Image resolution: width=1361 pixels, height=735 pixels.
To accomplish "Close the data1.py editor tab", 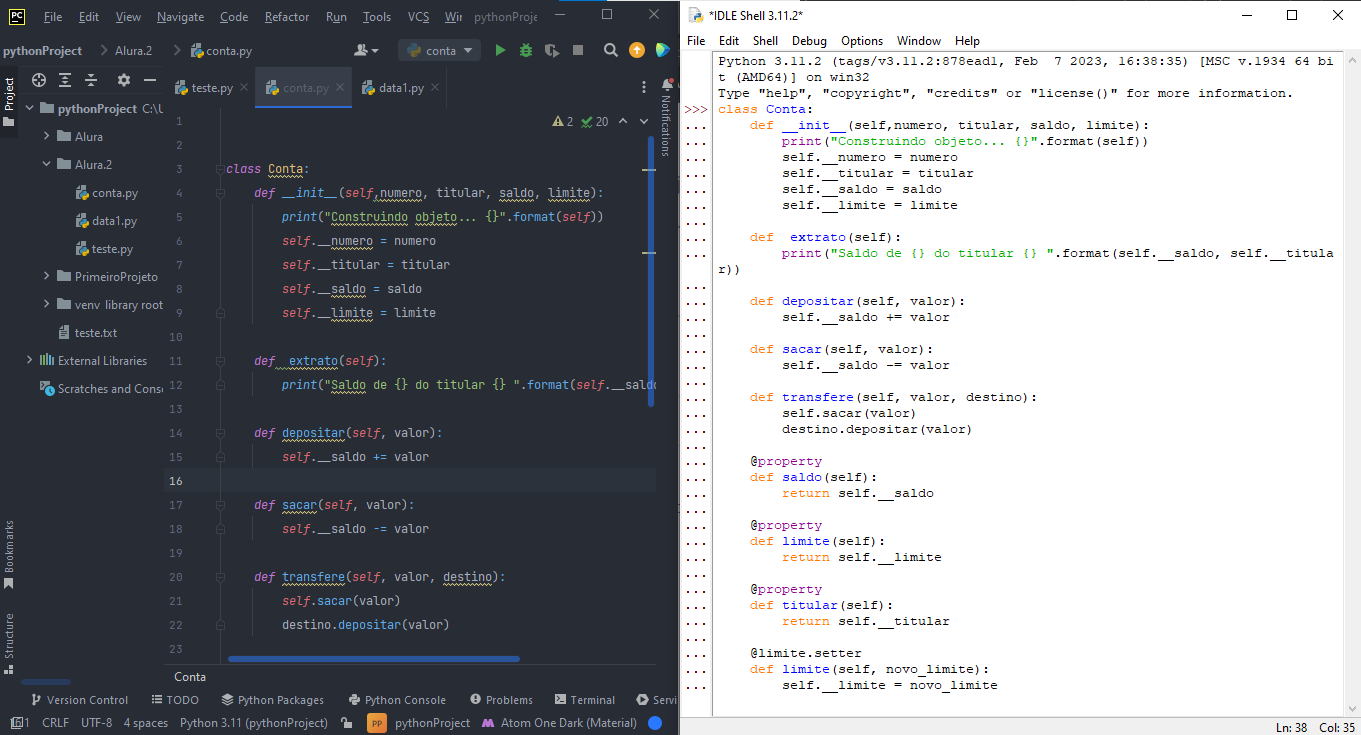I will (x=435, y=88).
